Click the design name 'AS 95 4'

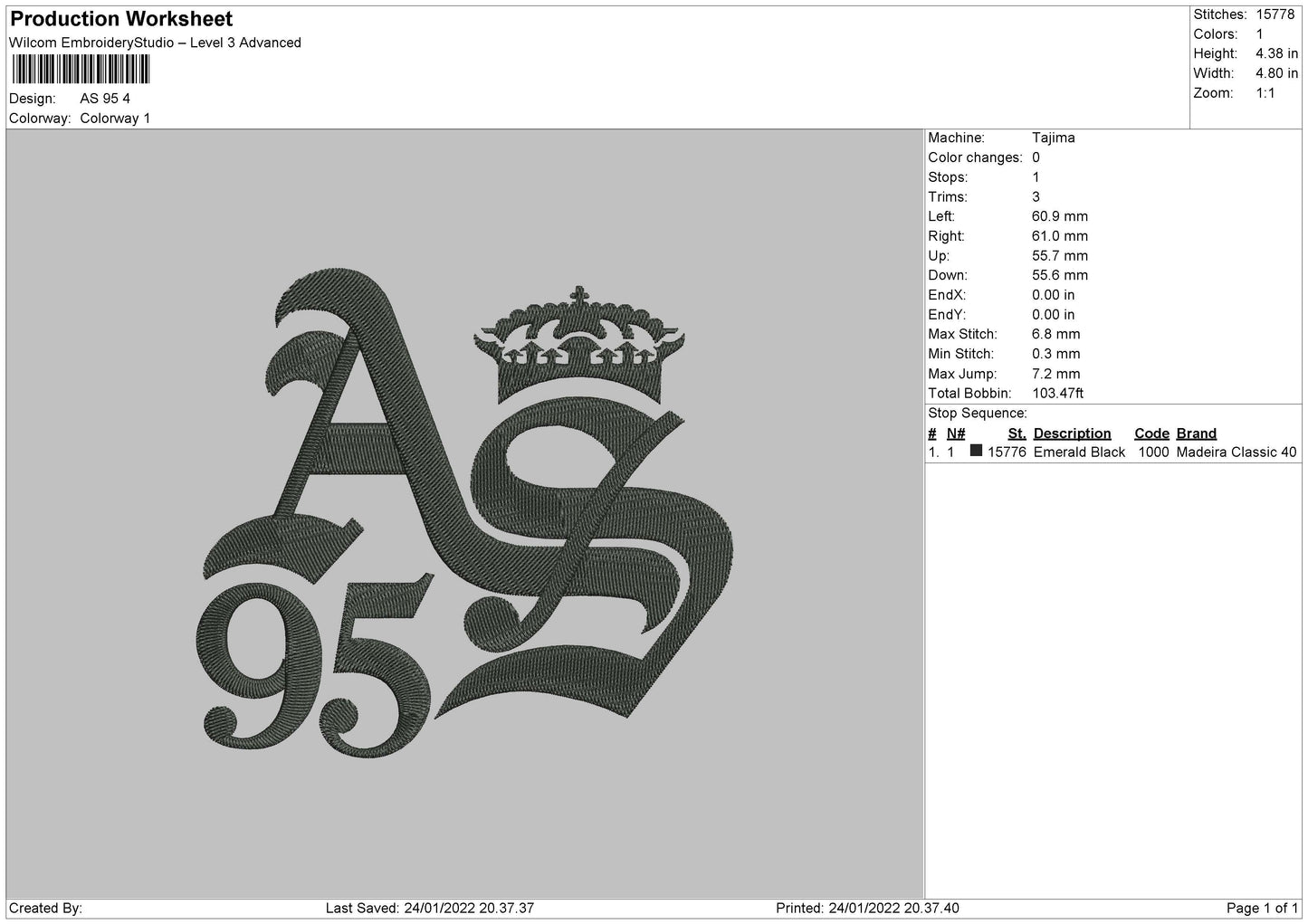point(105,99)
